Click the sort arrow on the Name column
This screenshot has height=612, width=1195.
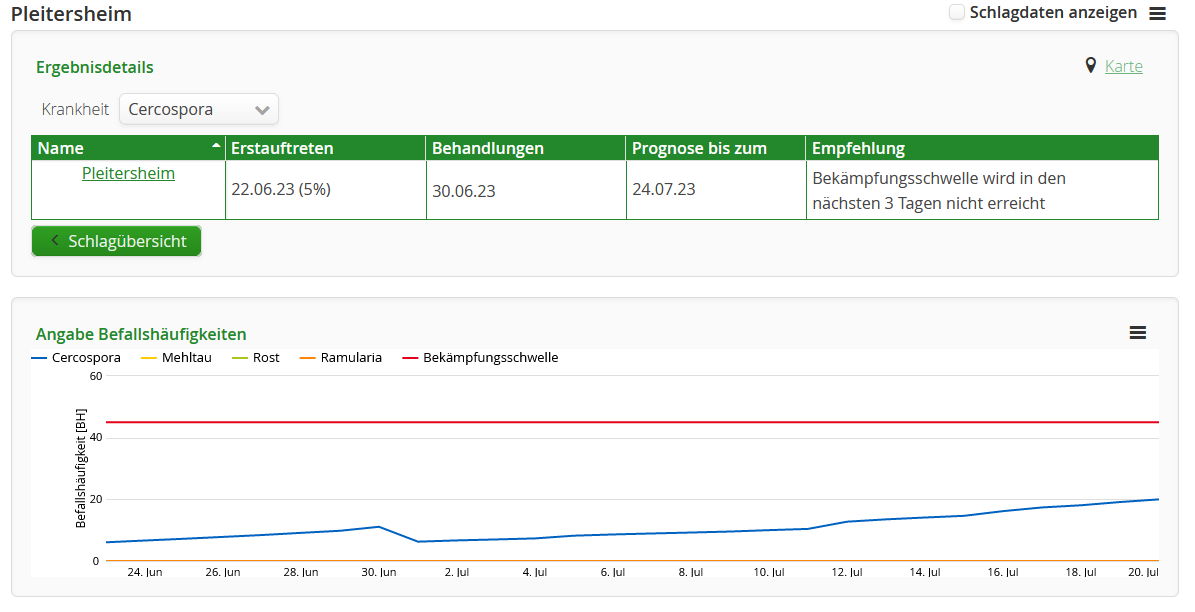click(x=216, y=147)
